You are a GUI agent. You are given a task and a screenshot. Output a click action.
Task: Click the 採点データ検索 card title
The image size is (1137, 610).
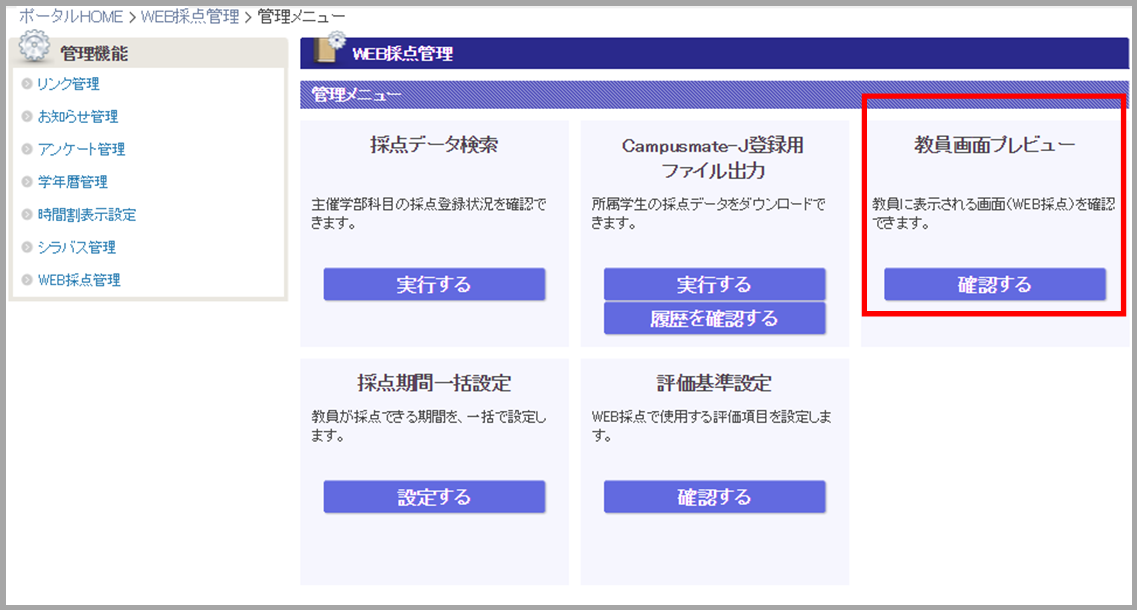tap(434, 145)
